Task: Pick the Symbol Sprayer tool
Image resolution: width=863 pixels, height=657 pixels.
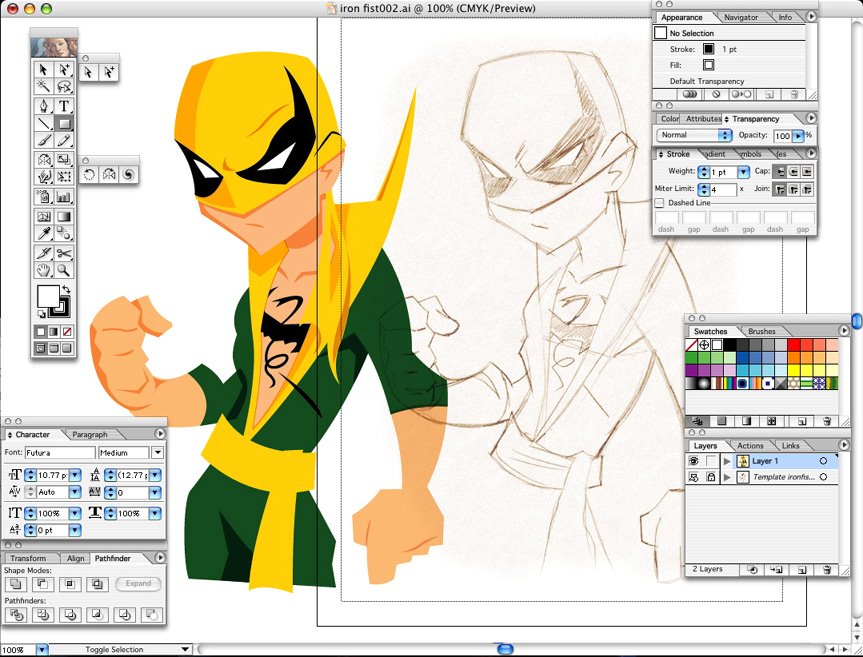Action: (x=43, y=196)
